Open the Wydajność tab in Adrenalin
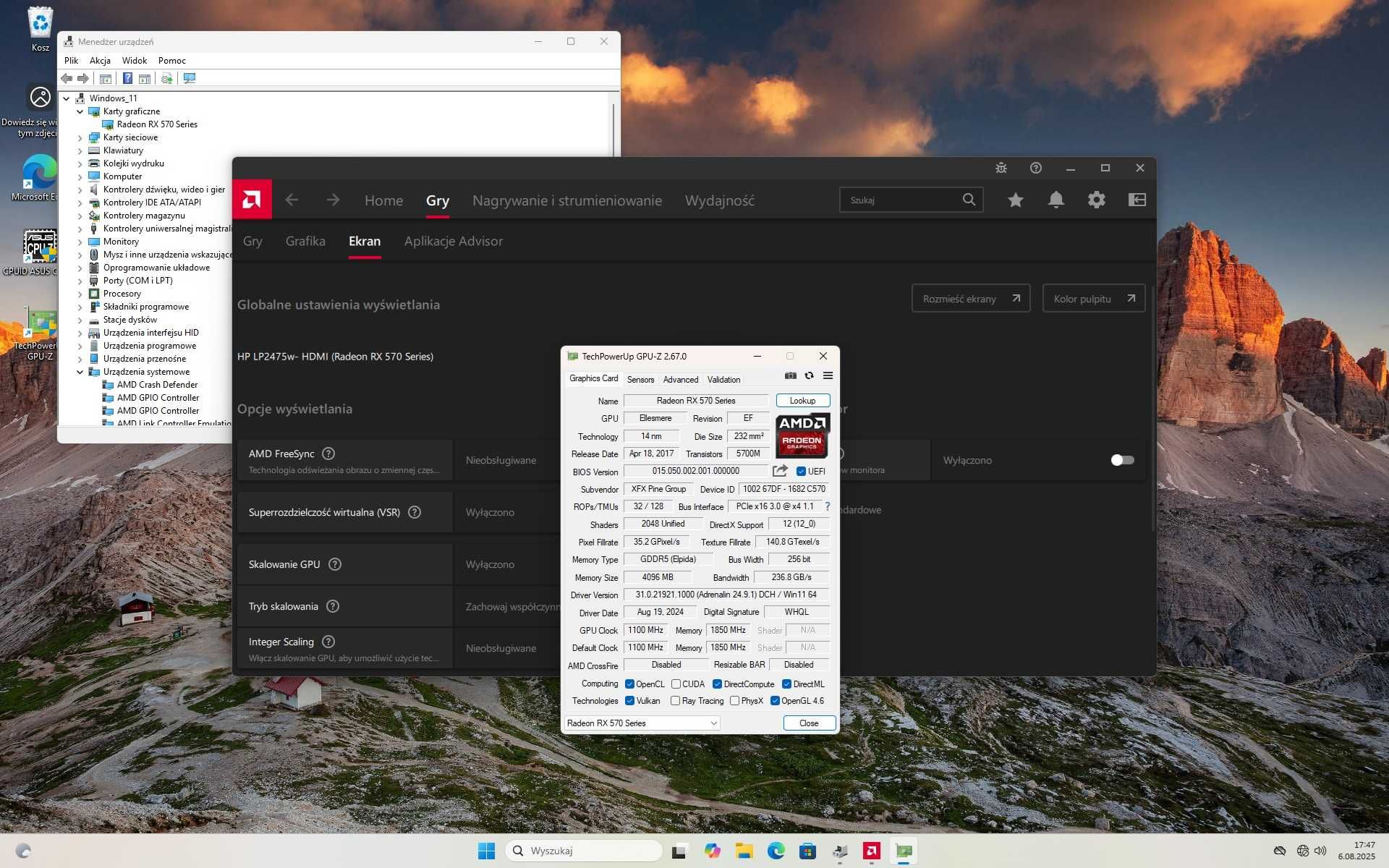The width and height of the screenshot is (1389, 868). 720,200
